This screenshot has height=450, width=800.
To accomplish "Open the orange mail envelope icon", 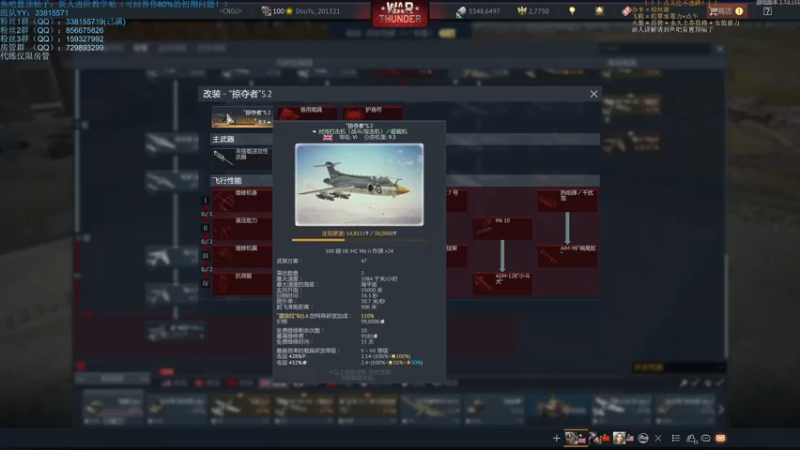I will (720, 438).
